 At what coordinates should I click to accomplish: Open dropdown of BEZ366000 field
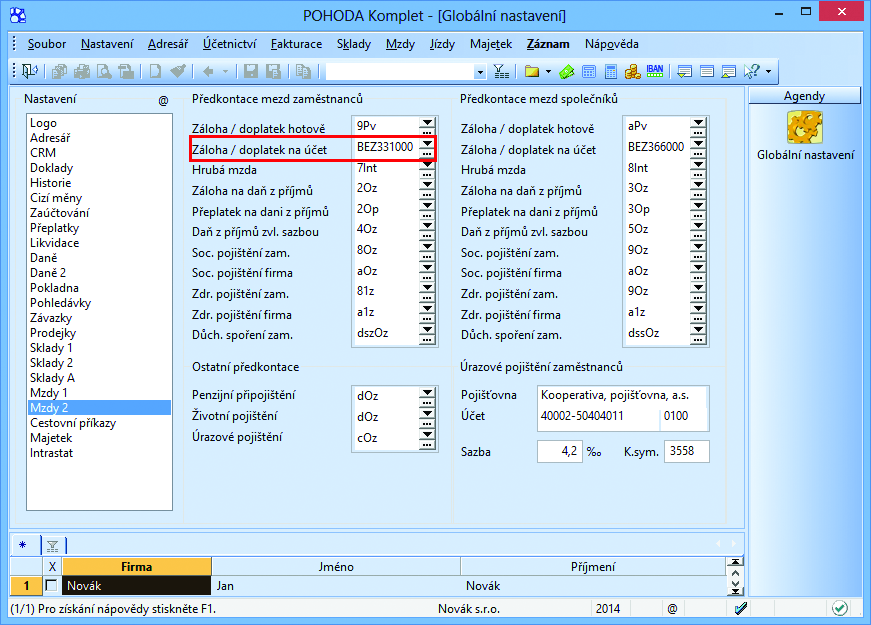coord(698,143)
